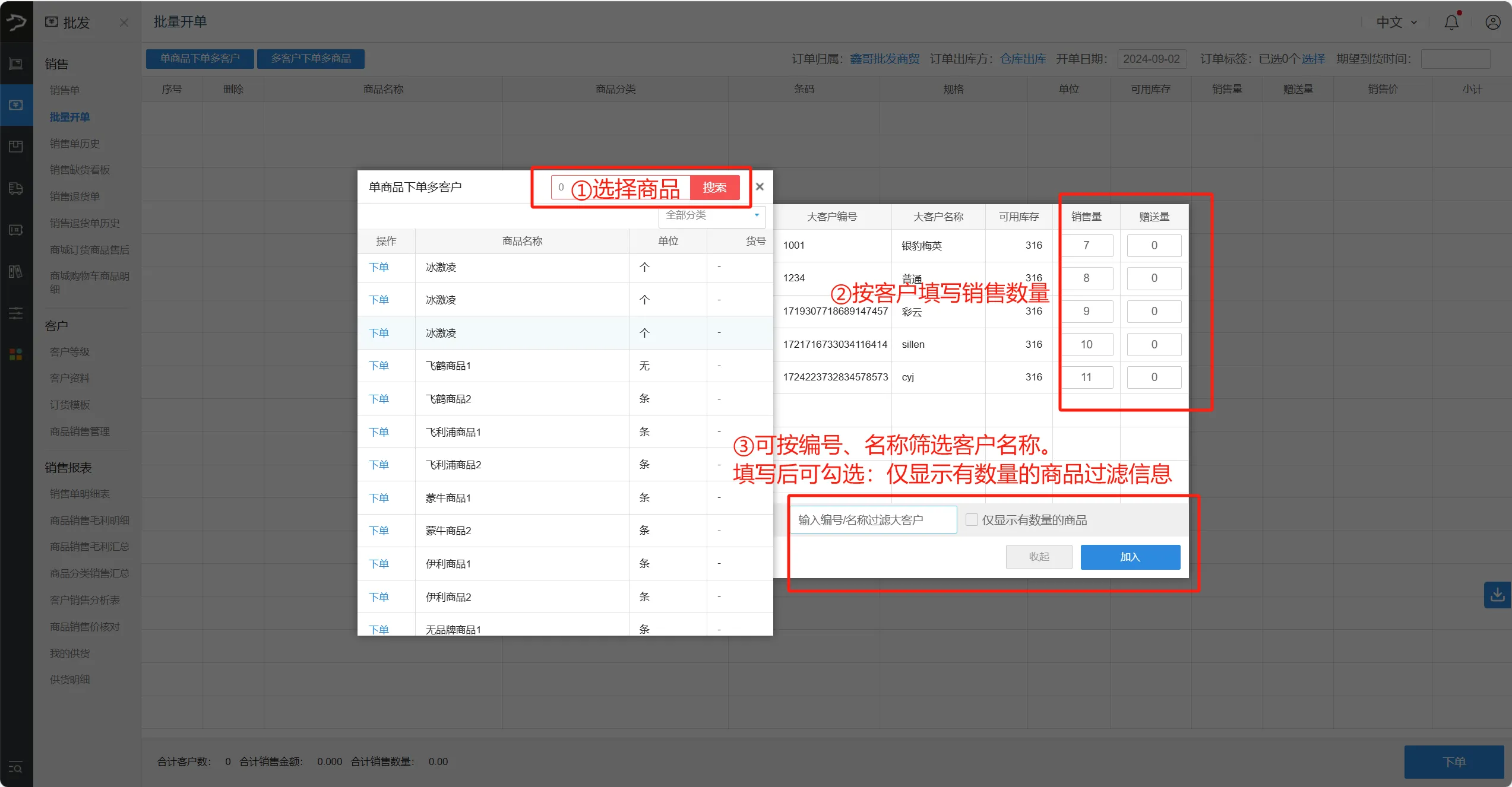
Task: Click the download icon on right edge
Action: coord(1498,595)
